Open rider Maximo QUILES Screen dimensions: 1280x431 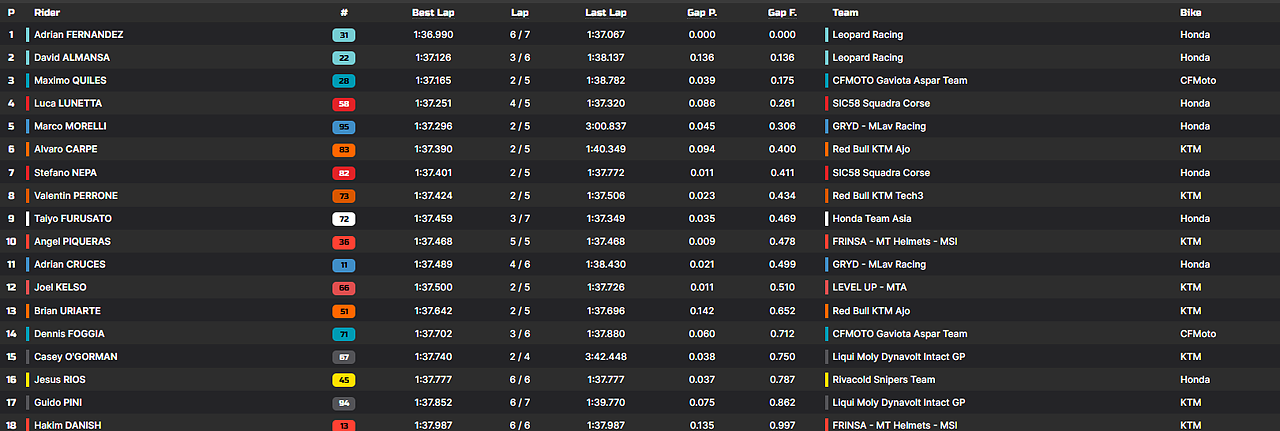pos(70,81)
